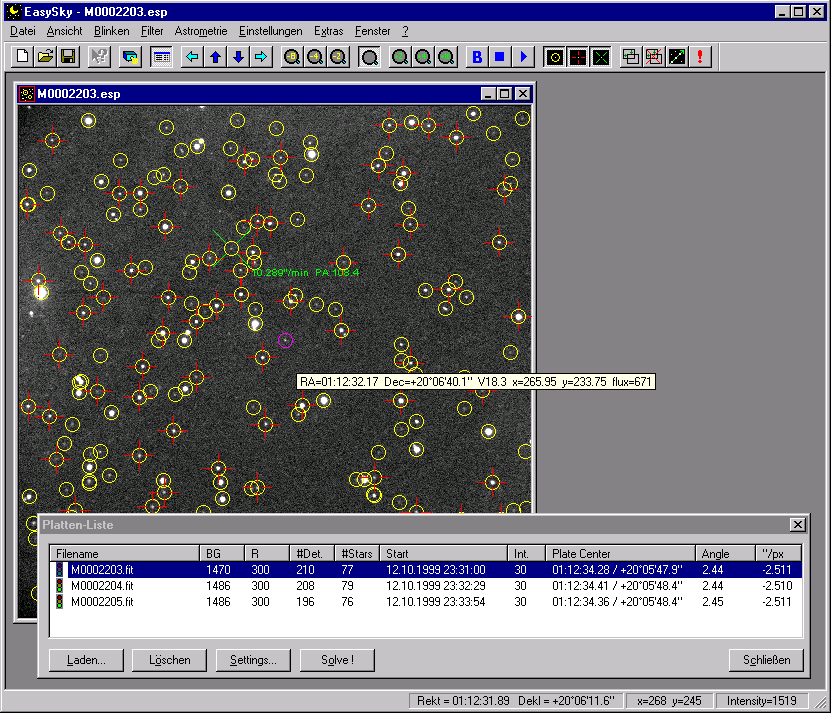Click the new file toolbar icon
This screenshot has height=713, width=831.
point(23,57)
